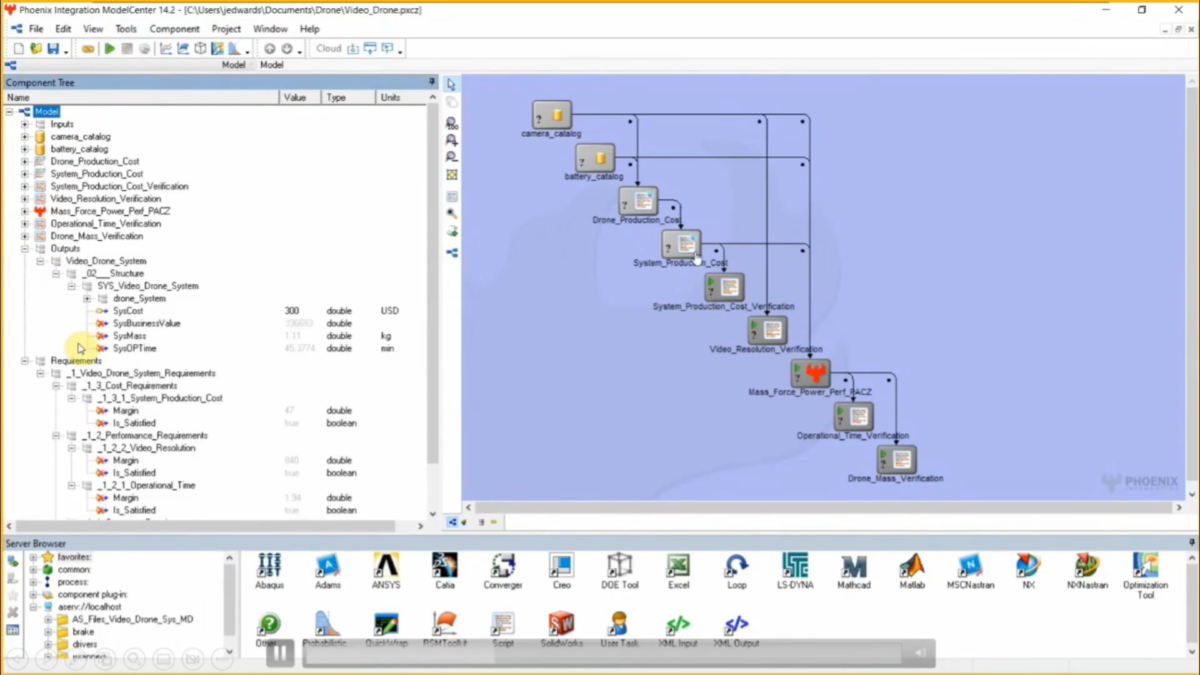
Task: Click the Creo component icon
Action: coord(561,572)
